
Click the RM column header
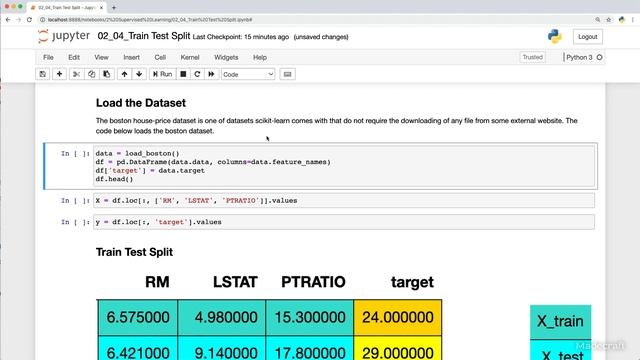157,282
